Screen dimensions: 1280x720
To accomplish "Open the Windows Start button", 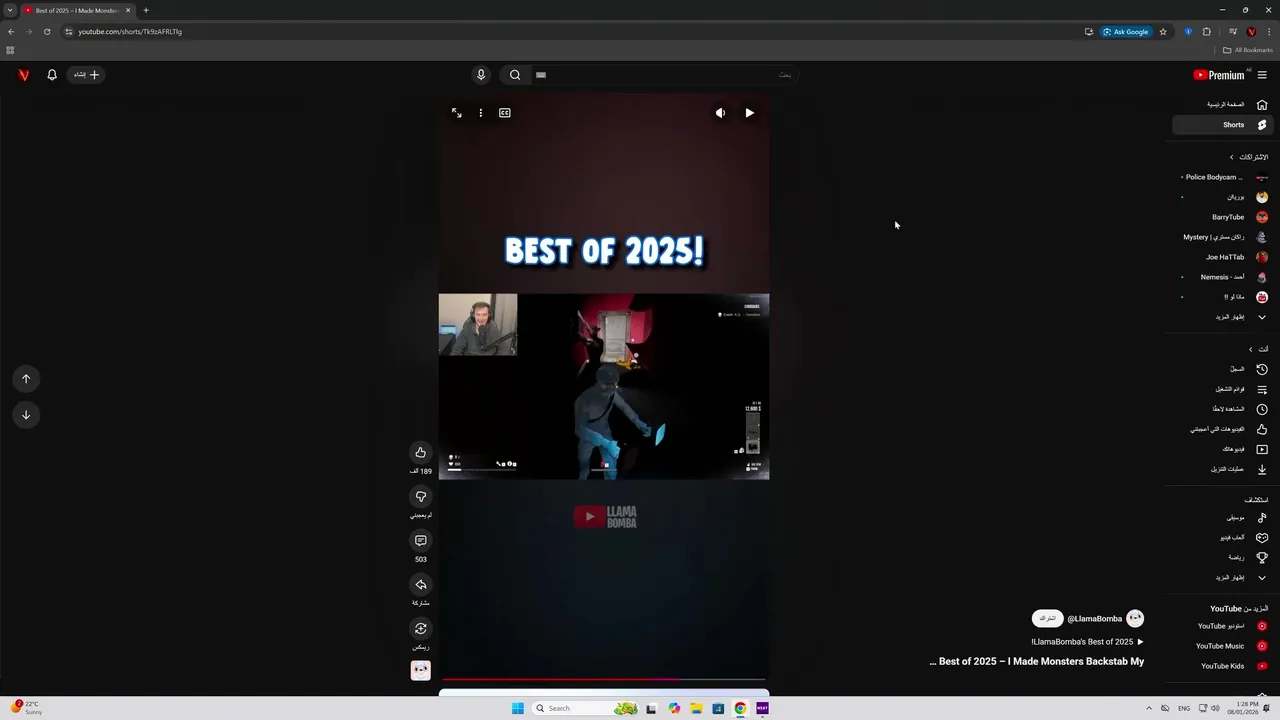I will pyautogui.click(x=518, y=708).
